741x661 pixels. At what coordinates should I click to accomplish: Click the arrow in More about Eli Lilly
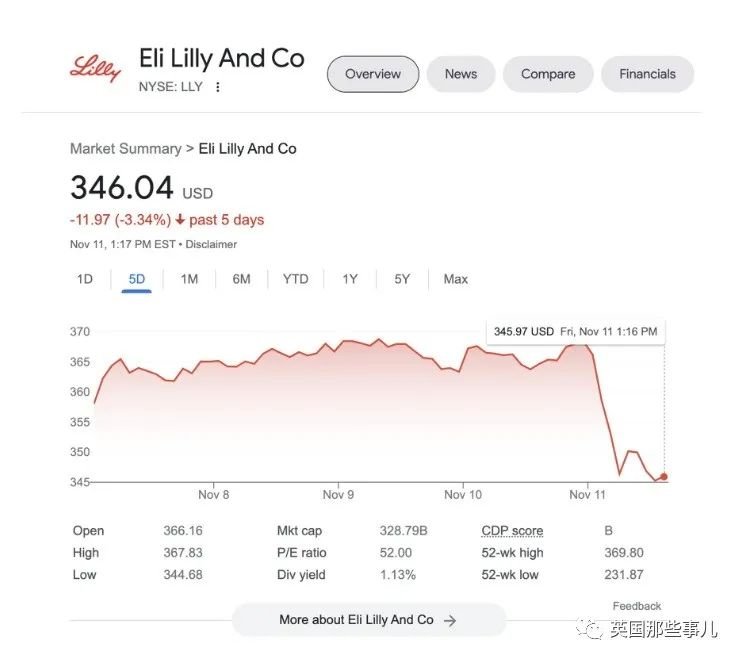tap(450, 620)
